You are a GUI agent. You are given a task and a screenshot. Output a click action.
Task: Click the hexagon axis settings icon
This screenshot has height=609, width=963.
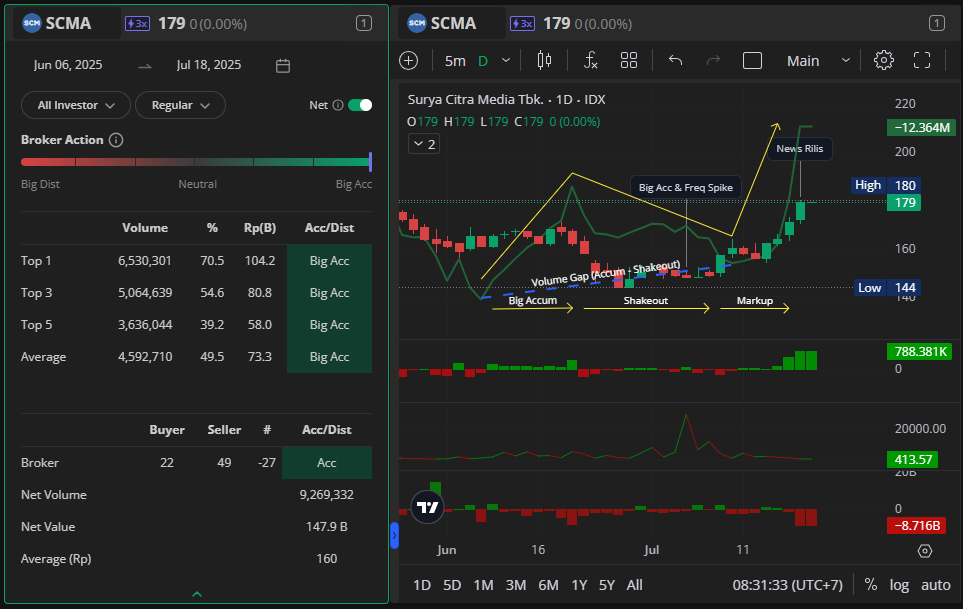(925, 551)
